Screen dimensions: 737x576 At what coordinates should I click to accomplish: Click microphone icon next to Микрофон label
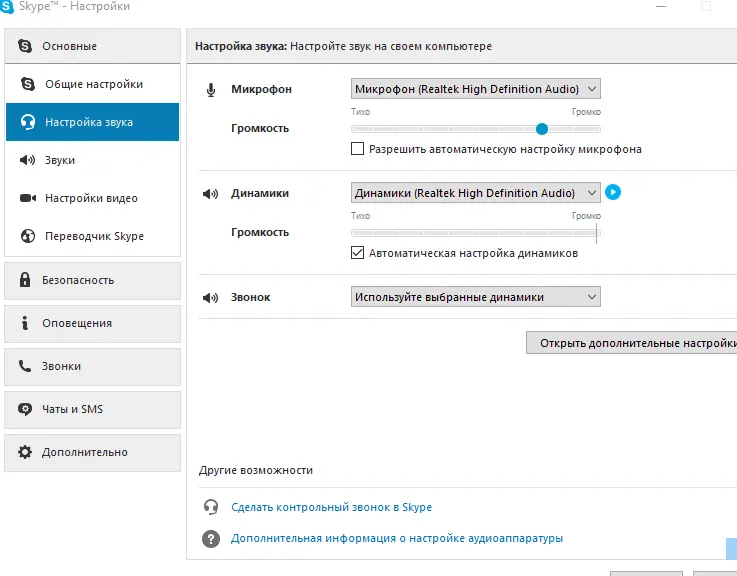click(211, 90)
